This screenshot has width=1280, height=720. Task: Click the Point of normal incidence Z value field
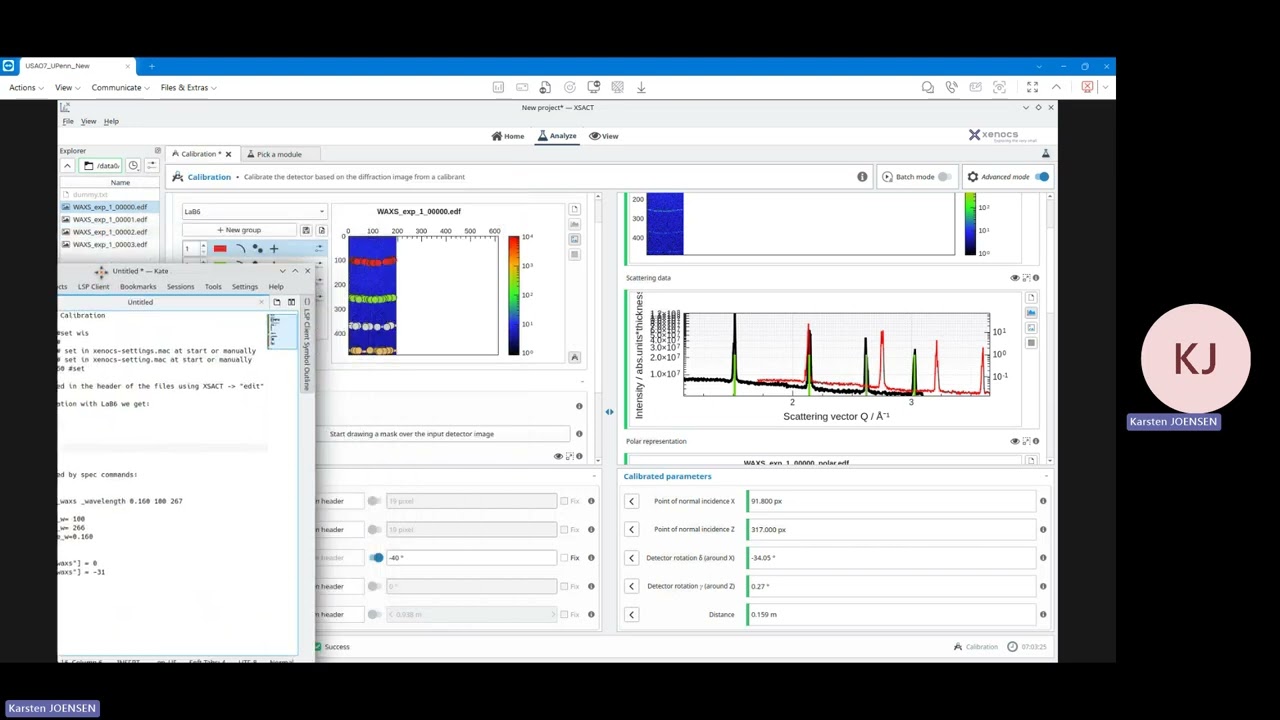(891, 530)
